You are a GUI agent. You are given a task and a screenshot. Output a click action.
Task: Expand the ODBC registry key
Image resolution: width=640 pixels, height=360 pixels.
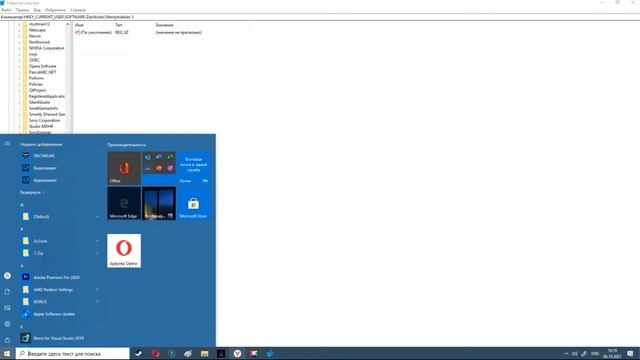pos(19,60)
